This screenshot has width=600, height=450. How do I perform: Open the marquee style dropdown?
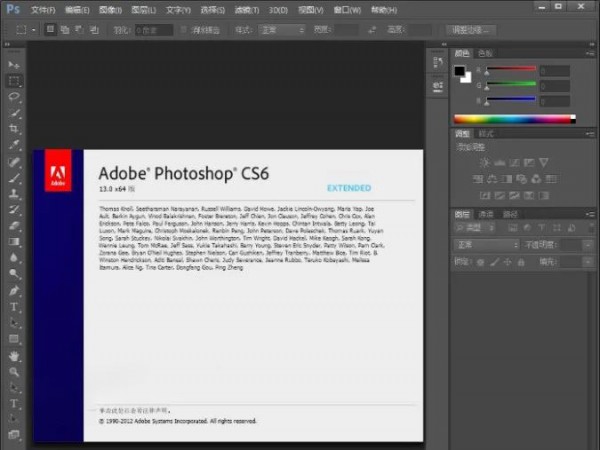click(282, 30)
